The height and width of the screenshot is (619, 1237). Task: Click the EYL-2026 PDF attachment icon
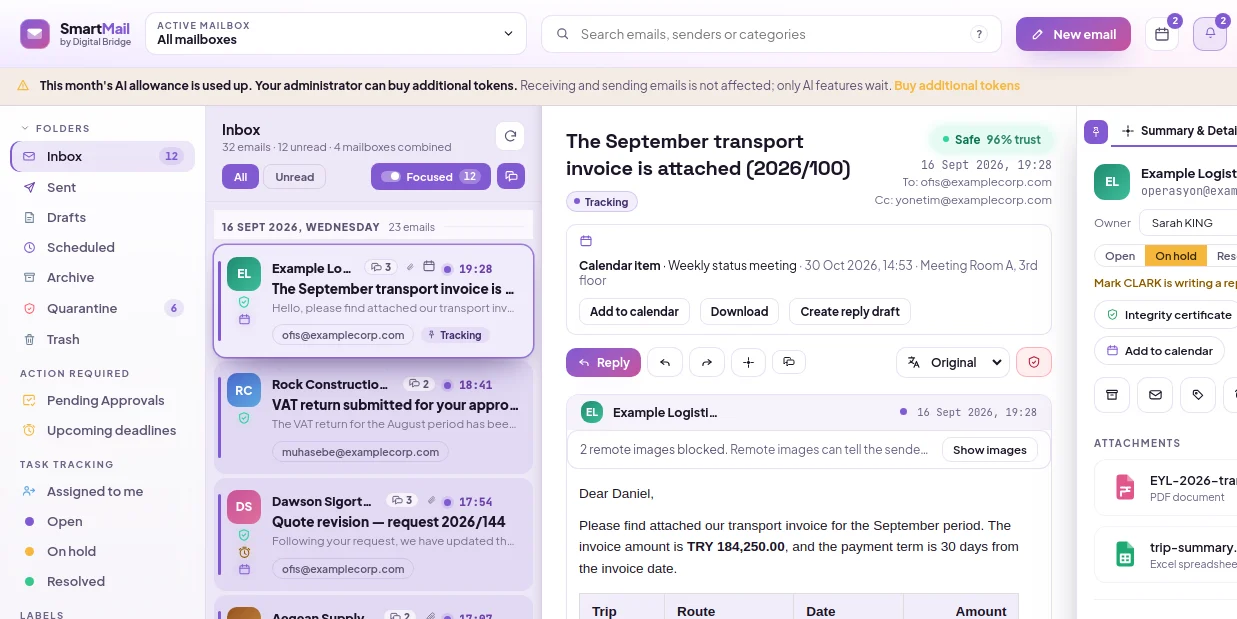pyautogui.click(x=1125, y=488)
